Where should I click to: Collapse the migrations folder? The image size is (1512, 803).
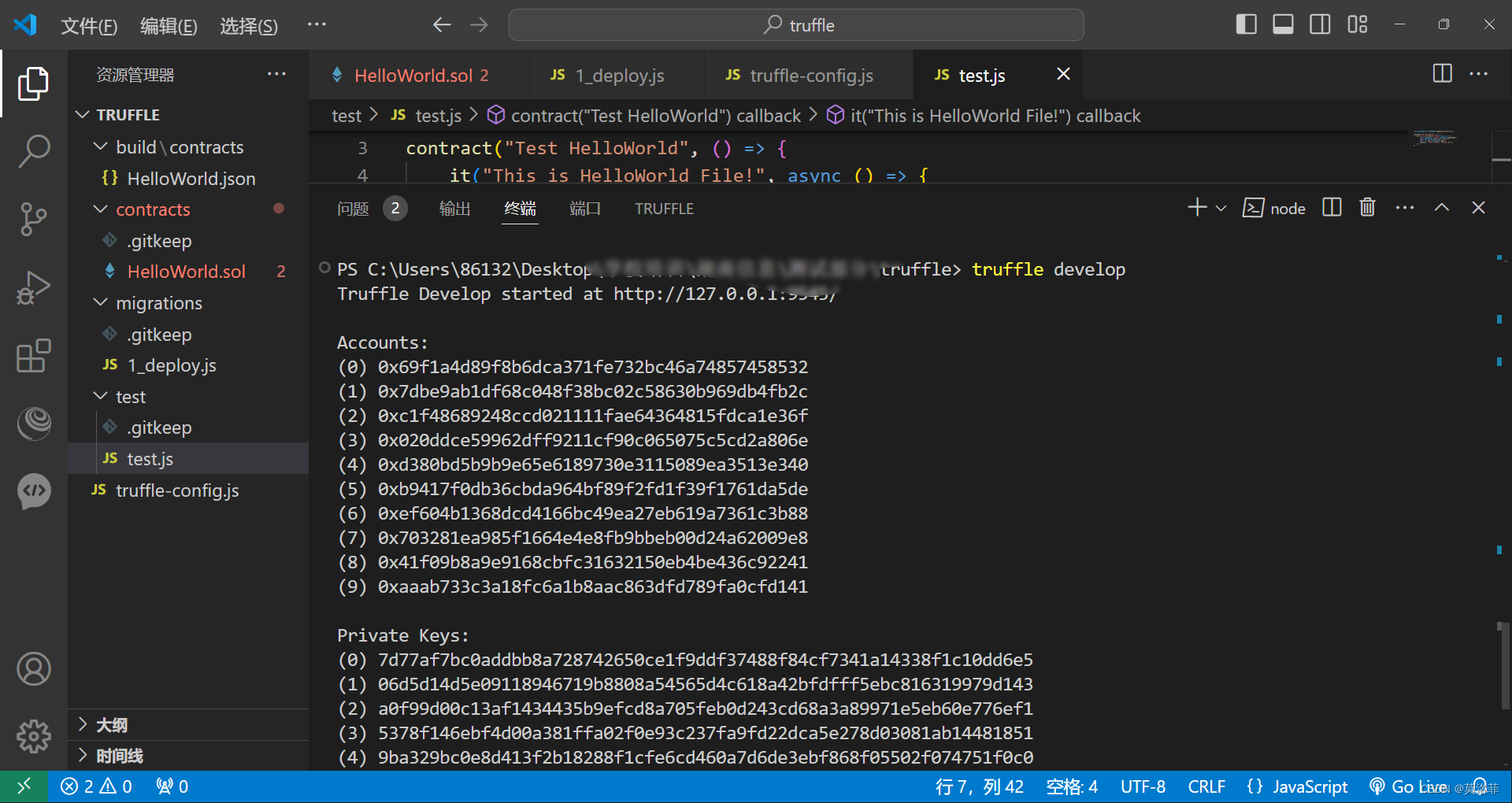point(189,303)
